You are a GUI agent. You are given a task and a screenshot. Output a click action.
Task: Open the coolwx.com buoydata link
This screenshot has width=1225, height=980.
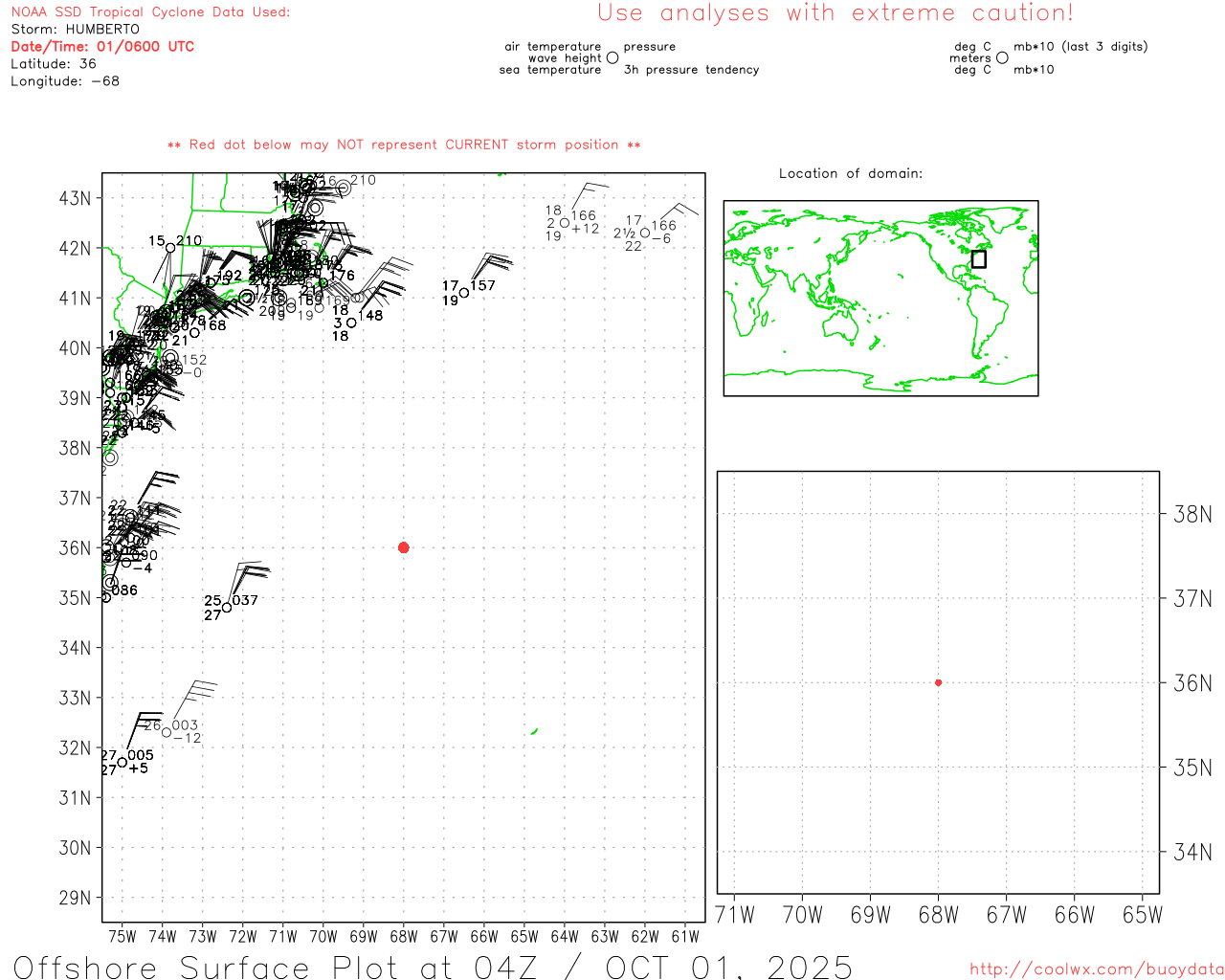(1096, 969)
